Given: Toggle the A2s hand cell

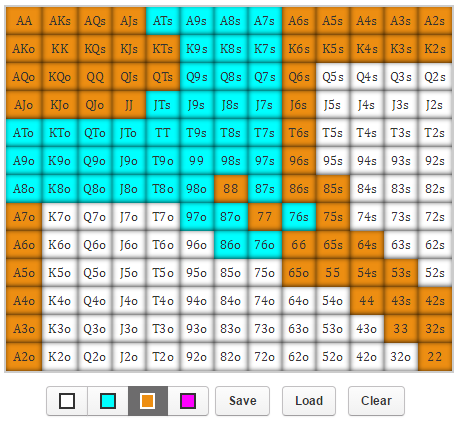Looking at the screenshot, I should (x=435, y=21).
